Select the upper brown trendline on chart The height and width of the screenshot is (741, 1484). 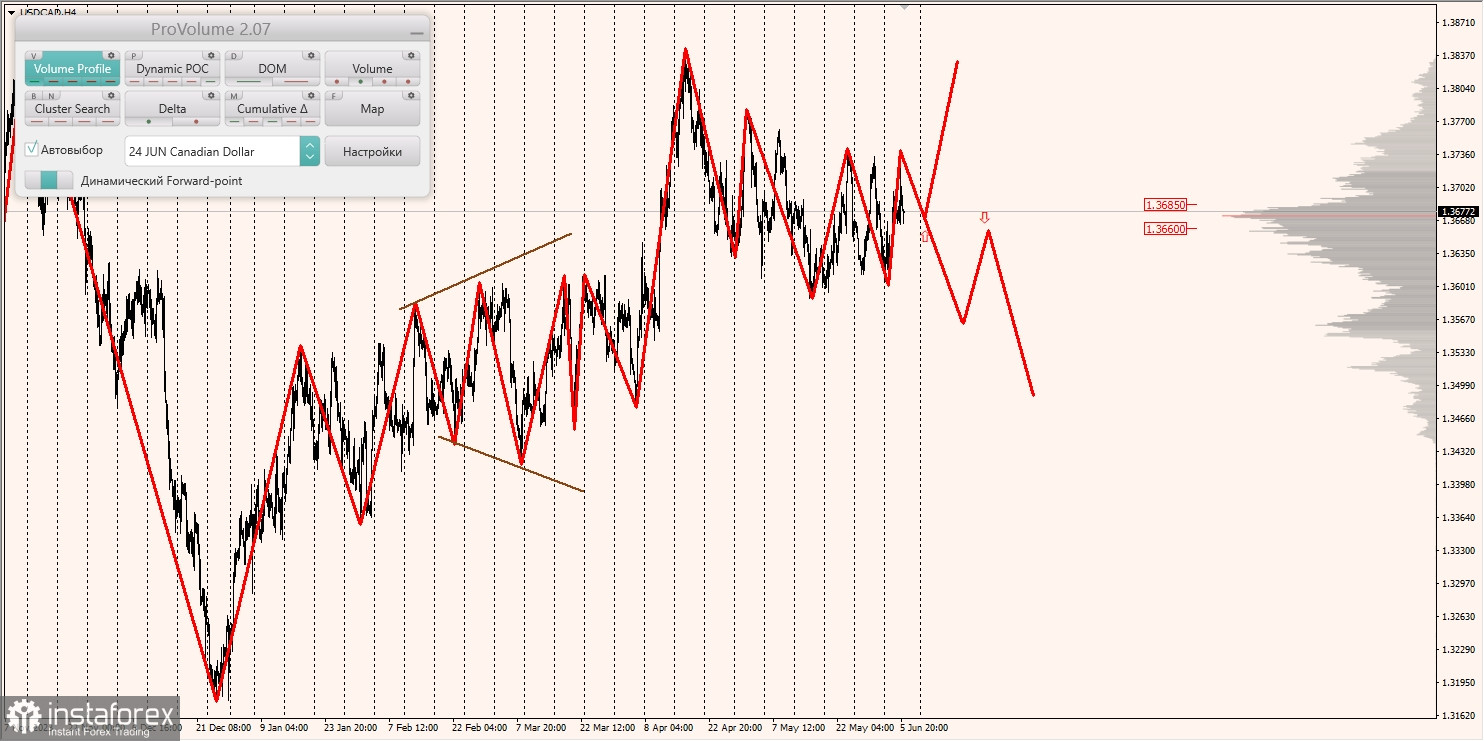pos(486,271)
